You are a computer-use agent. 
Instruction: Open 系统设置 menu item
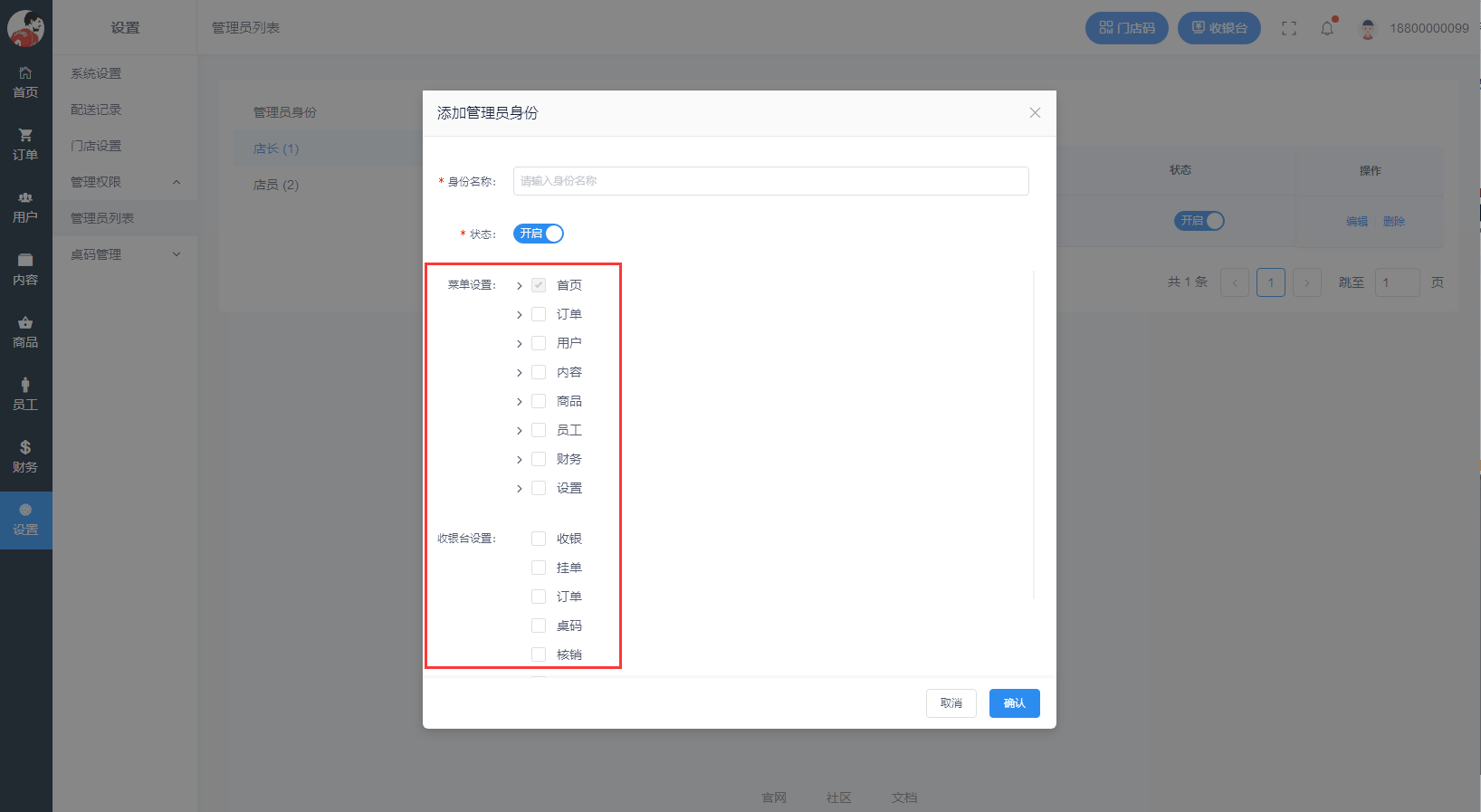pyautogui.click(x=125, y=73)
